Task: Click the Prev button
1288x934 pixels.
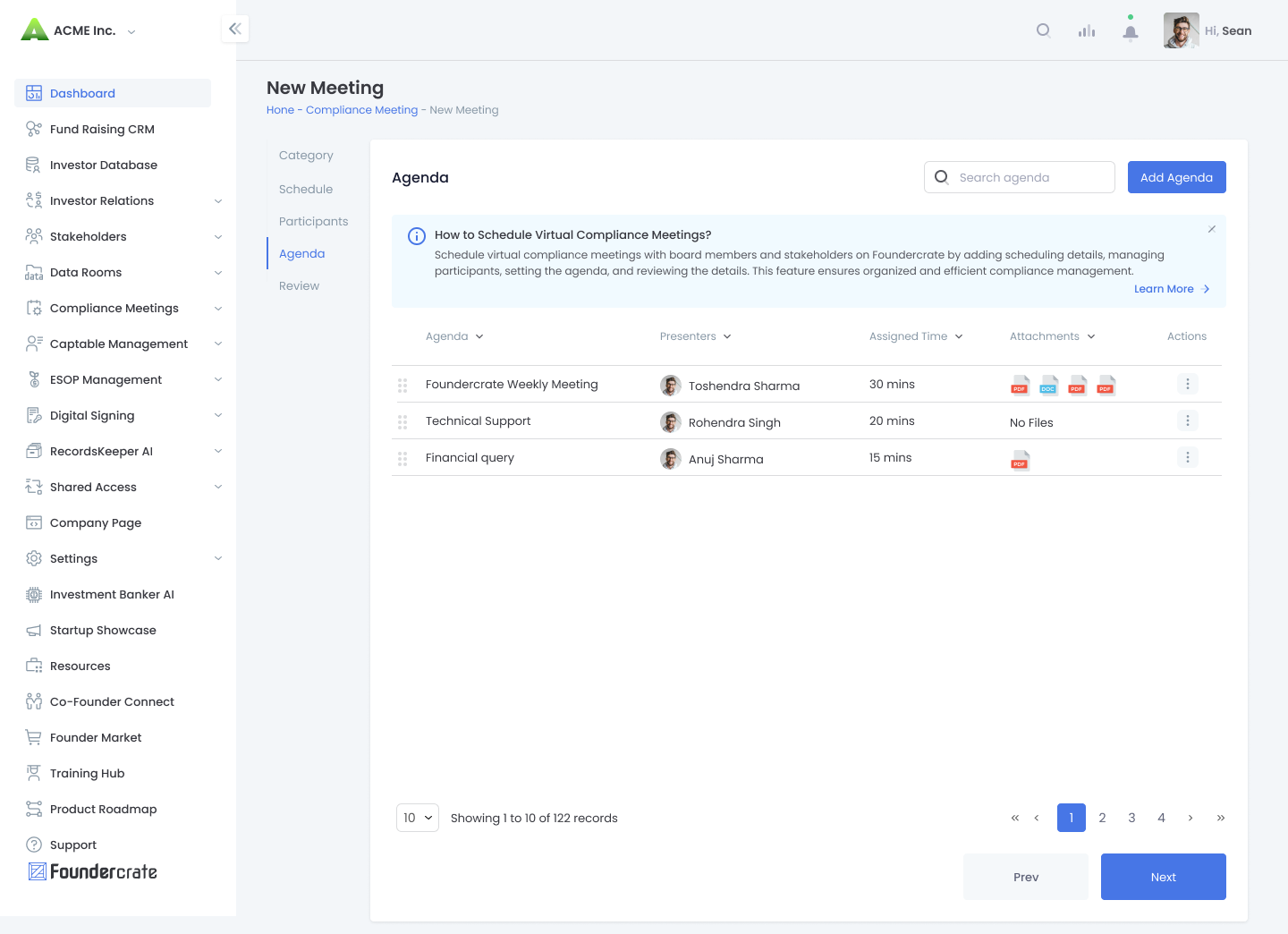Action: [1026, 877]
